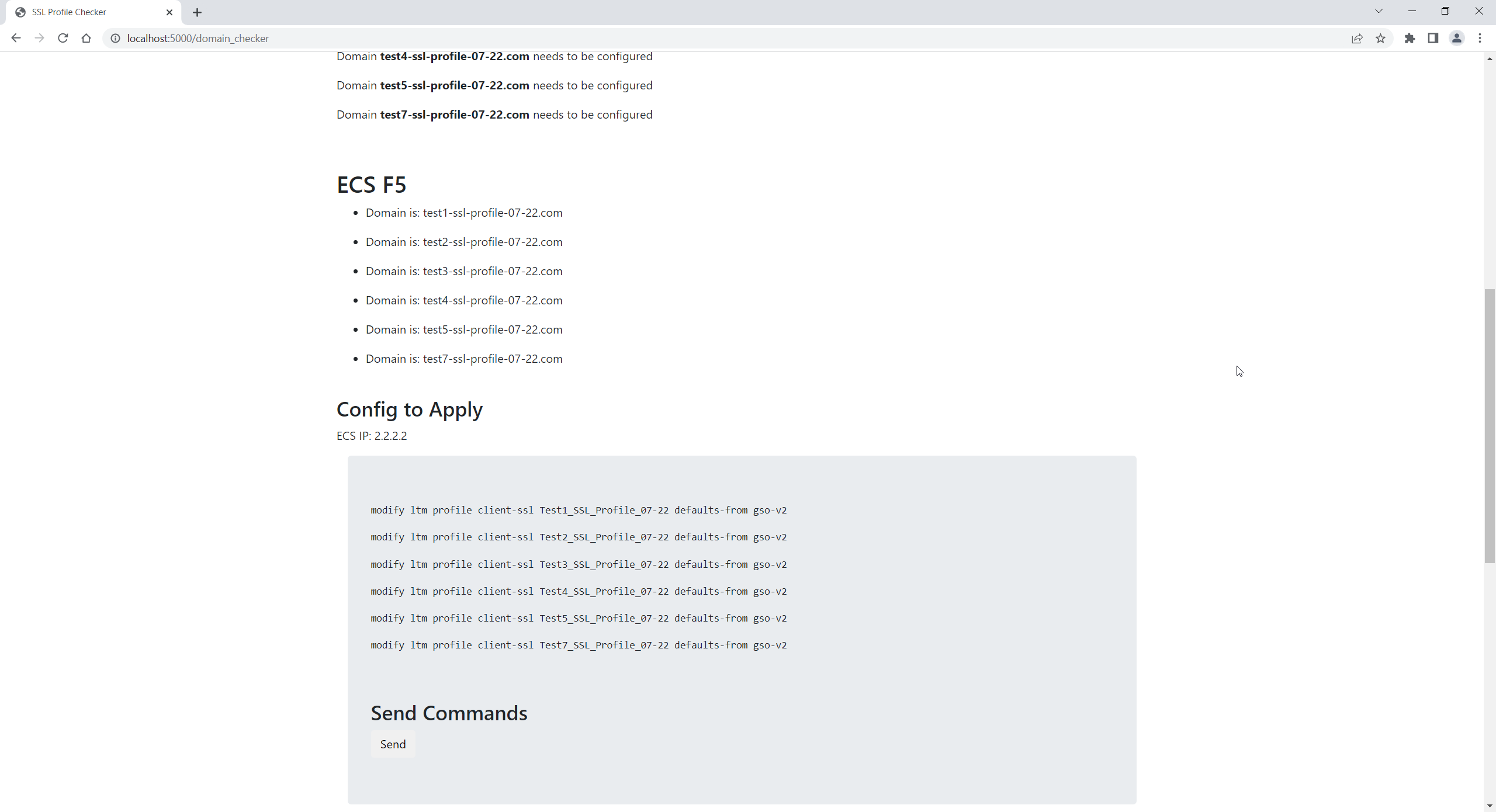Image resolution: width=1496 pixels, height=812 pixels.
Task: View site information icon in address bar
Action: (x=116, y=38)
